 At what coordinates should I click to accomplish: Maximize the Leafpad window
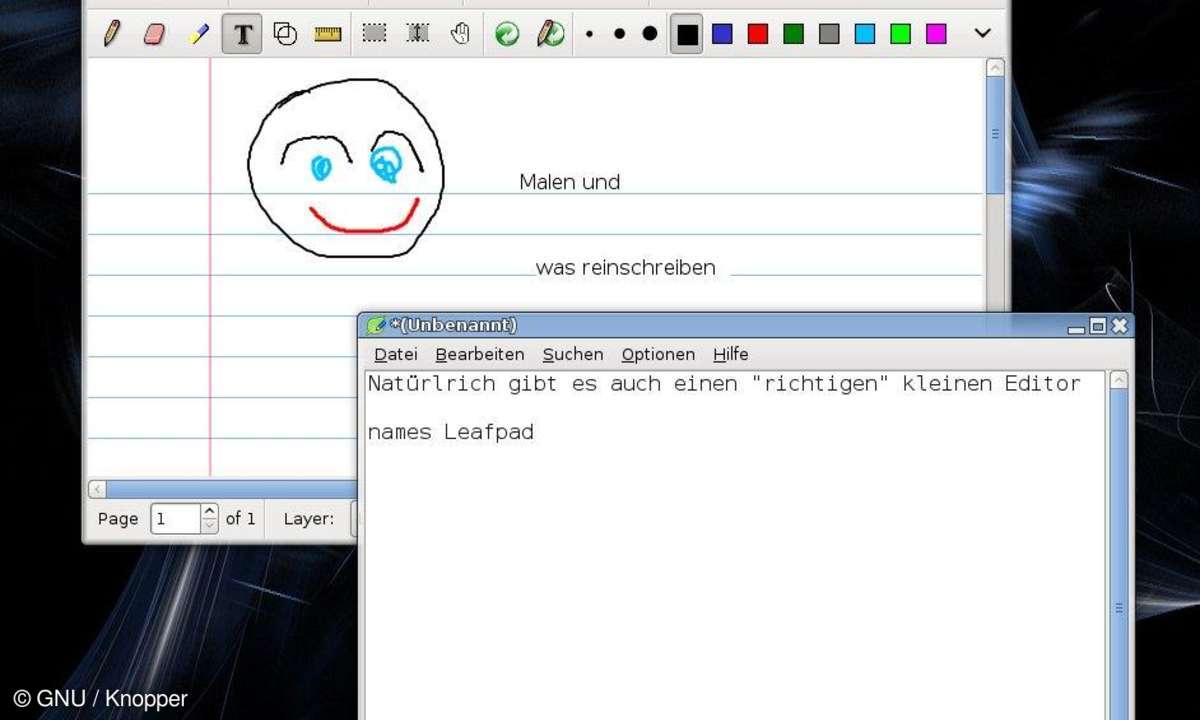[1098, 326]
